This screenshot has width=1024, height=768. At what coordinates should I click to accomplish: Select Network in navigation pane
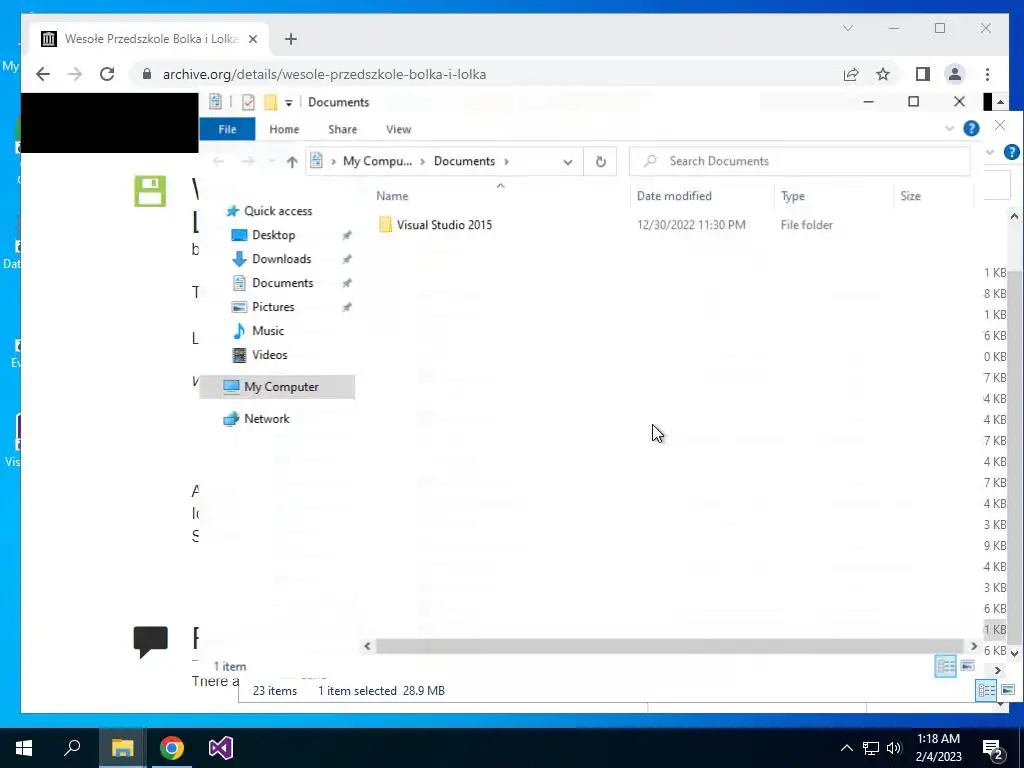pos(257,419)
